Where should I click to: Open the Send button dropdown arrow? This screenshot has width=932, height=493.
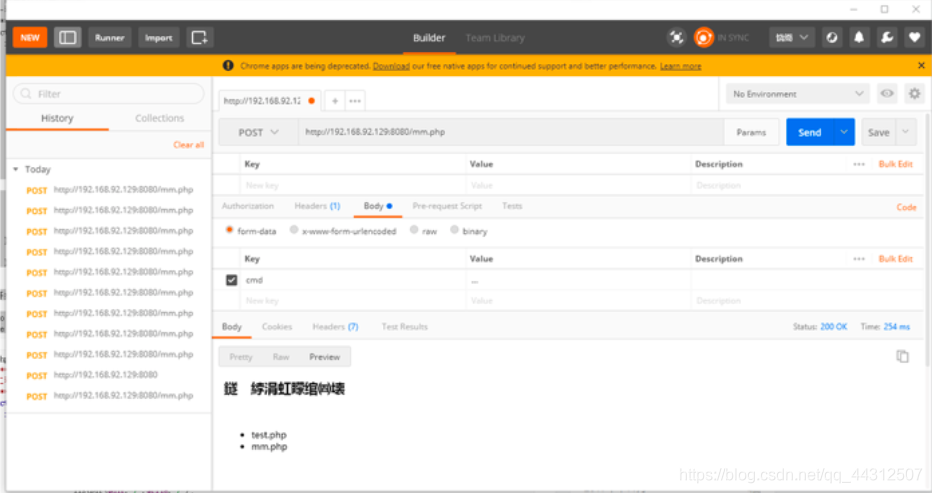pos(844,132)
